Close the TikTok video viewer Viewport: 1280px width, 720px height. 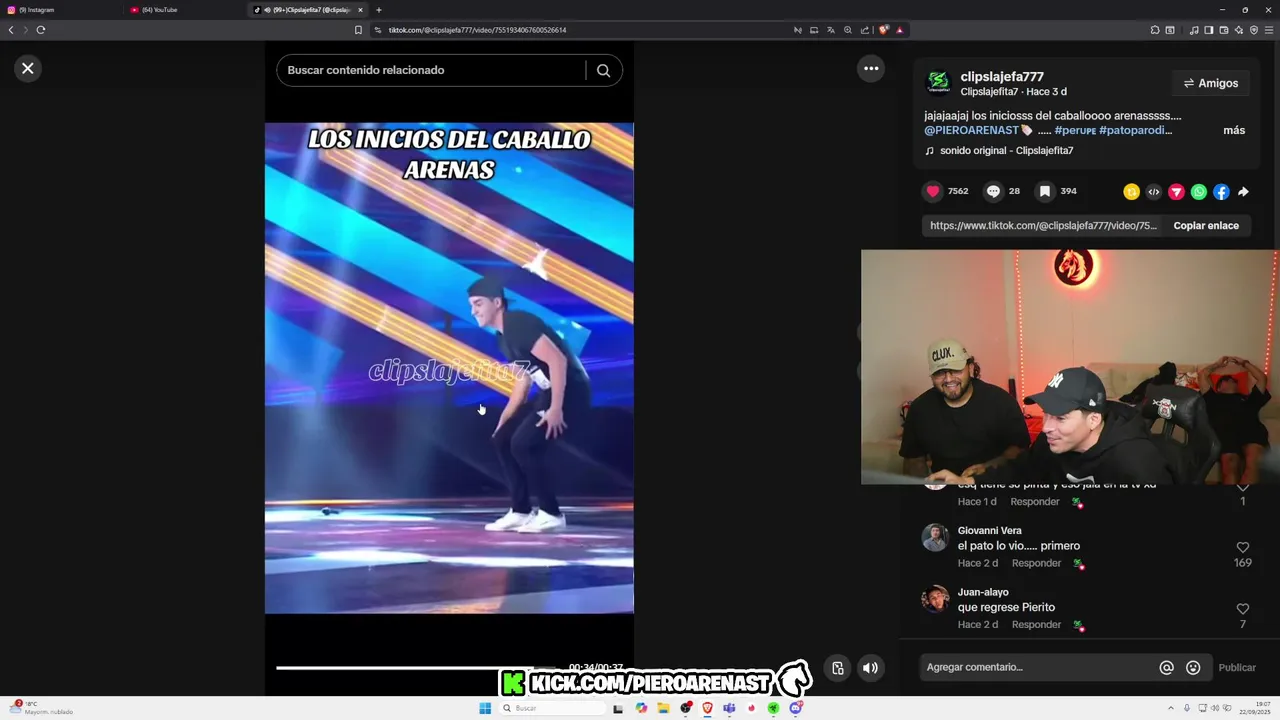(28, 68)
